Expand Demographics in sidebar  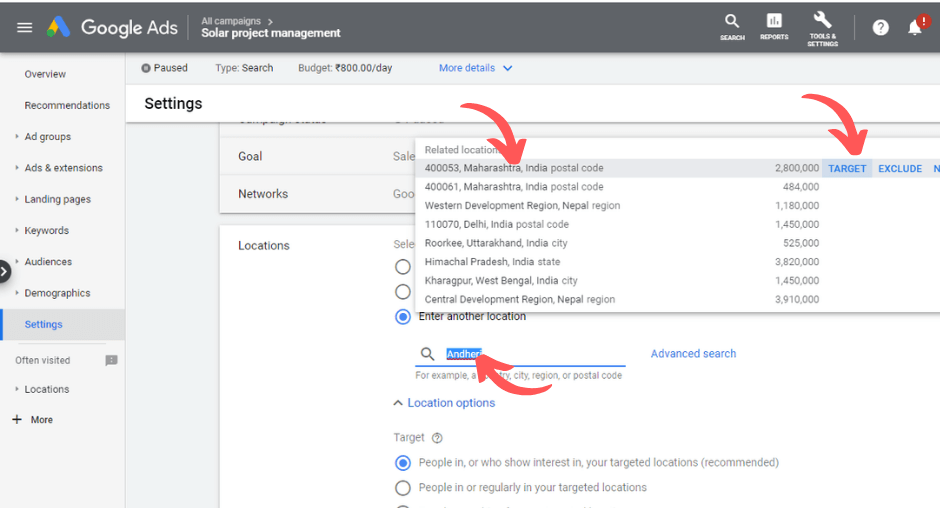17,293
